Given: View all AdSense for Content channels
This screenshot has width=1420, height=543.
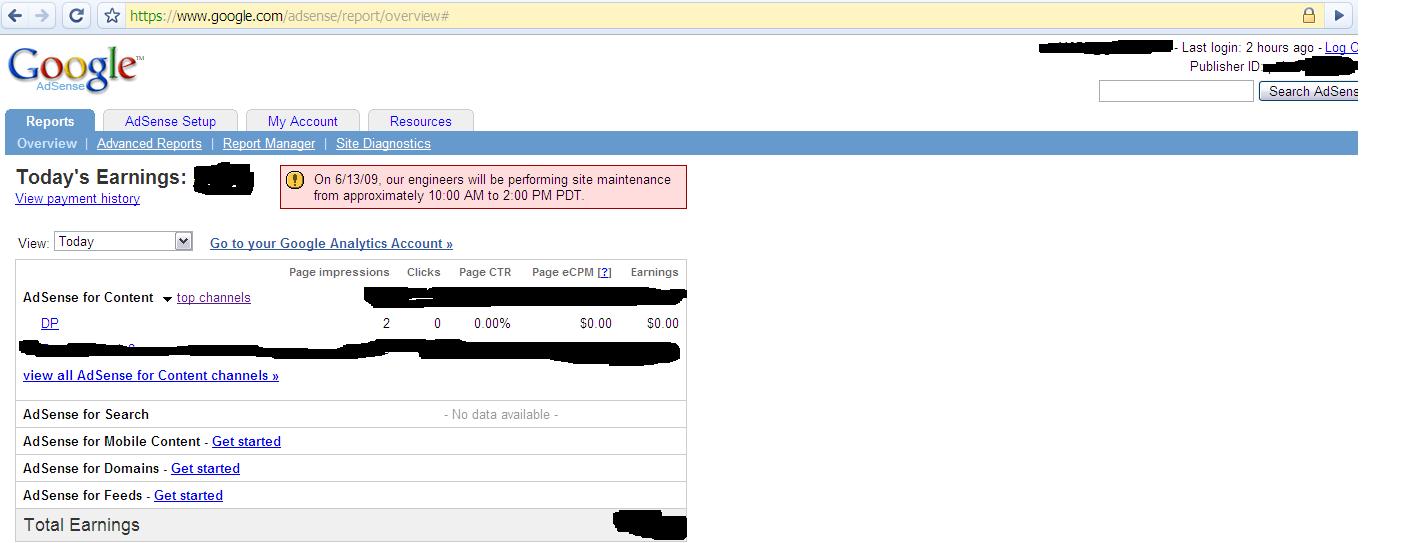Looking at the screenshot, I should (x=151, y=375).
